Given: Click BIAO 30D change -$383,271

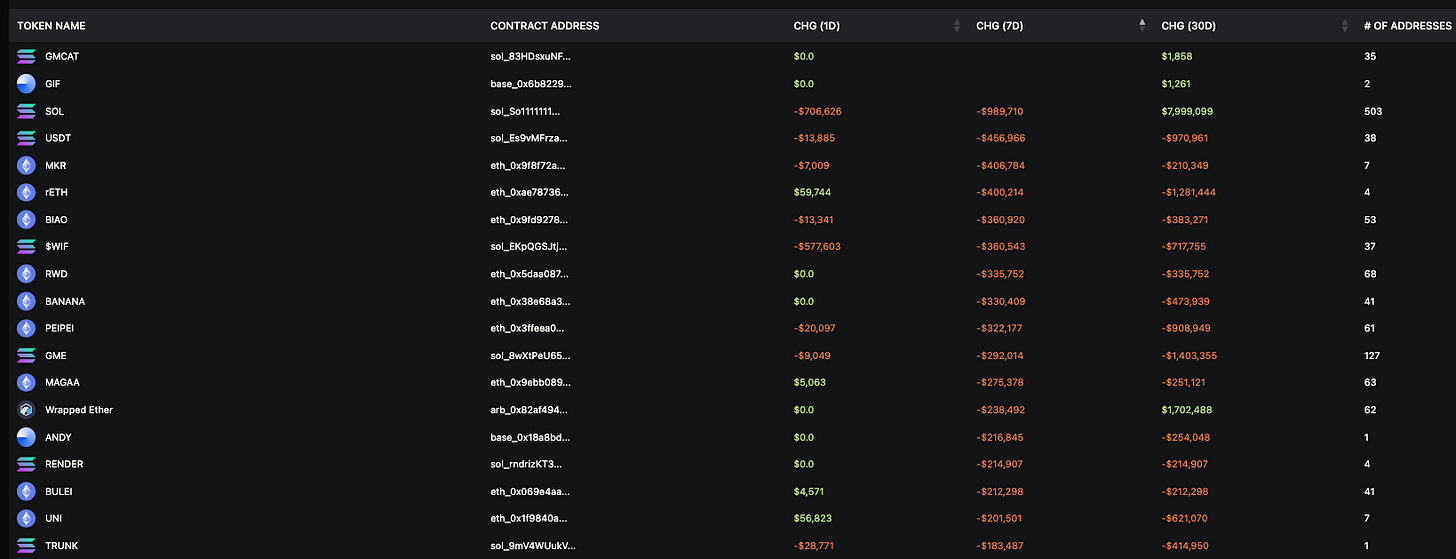Looking at the screenshot, I should 1185,219.
